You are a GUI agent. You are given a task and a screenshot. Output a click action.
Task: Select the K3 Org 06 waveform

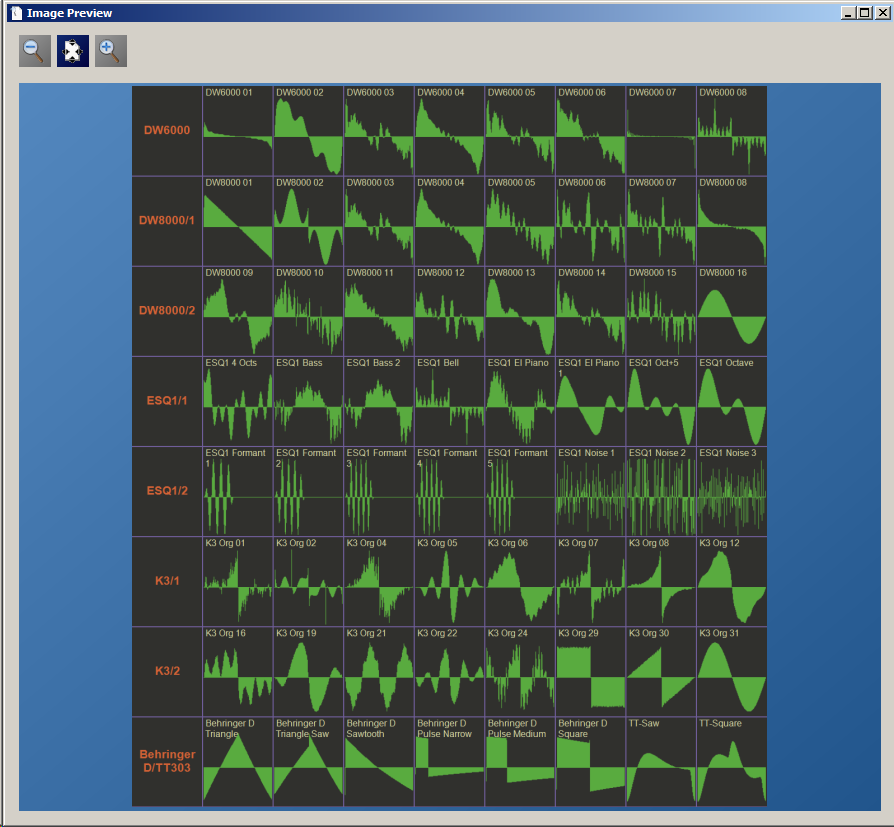(x=520, y=581)
